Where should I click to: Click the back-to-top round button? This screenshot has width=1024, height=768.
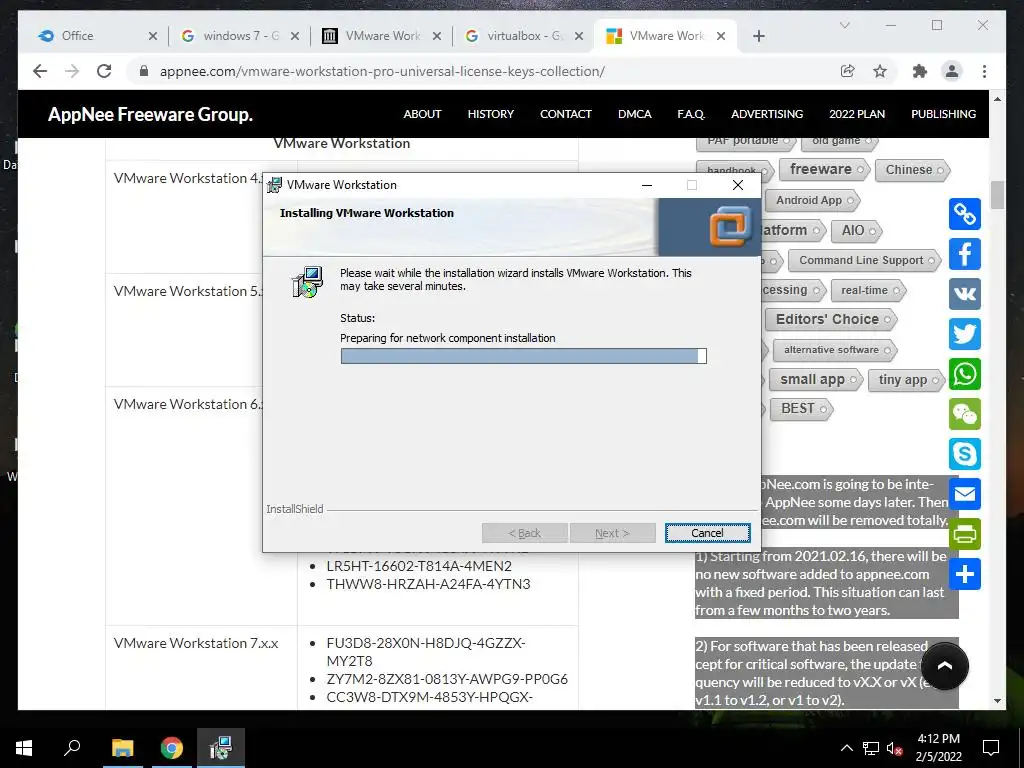click(944, 666)
